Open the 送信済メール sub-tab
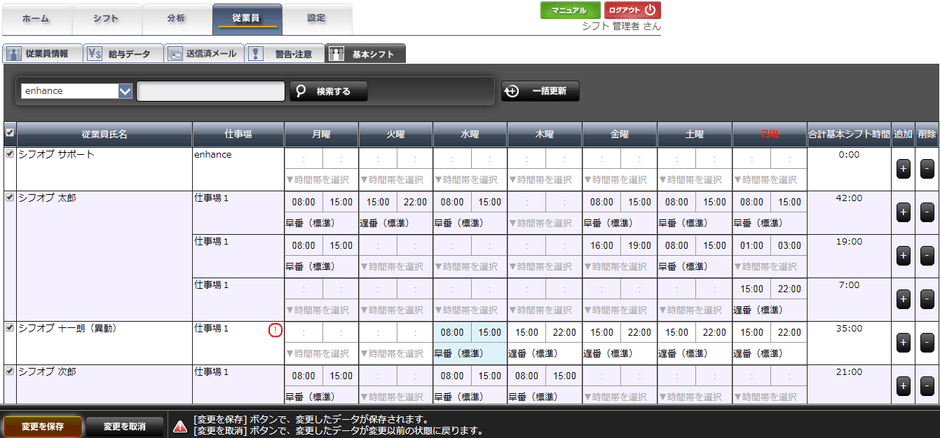 point(204,53)
